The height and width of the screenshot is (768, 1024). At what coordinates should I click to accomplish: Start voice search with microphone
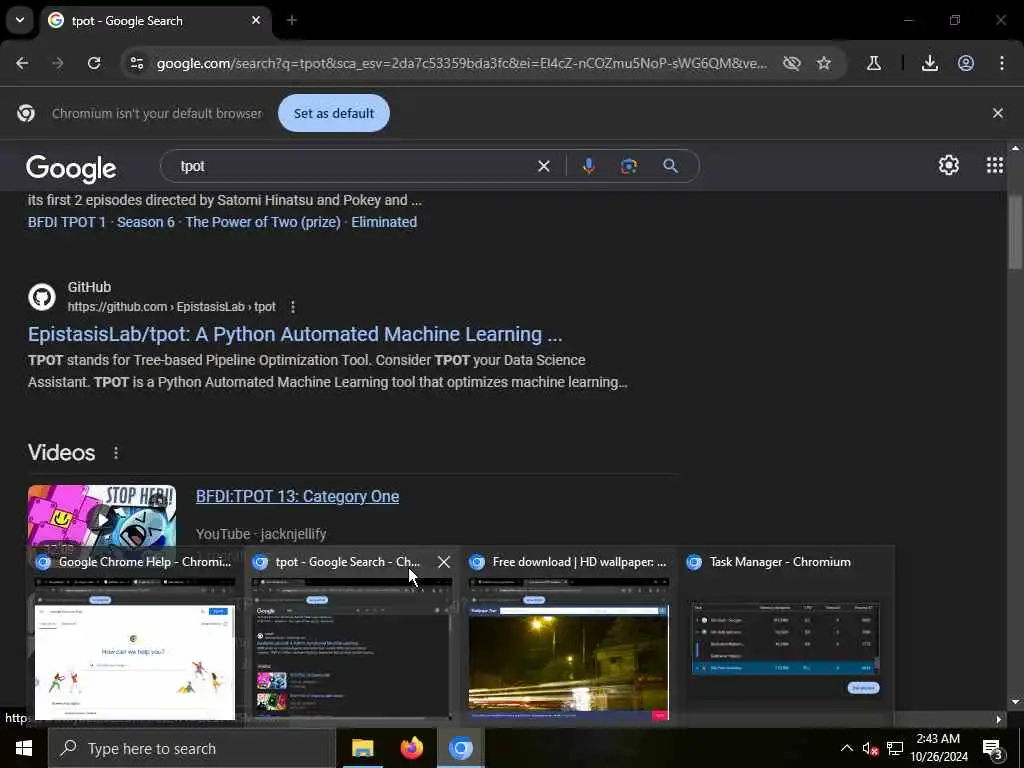(x=588, y=166)
